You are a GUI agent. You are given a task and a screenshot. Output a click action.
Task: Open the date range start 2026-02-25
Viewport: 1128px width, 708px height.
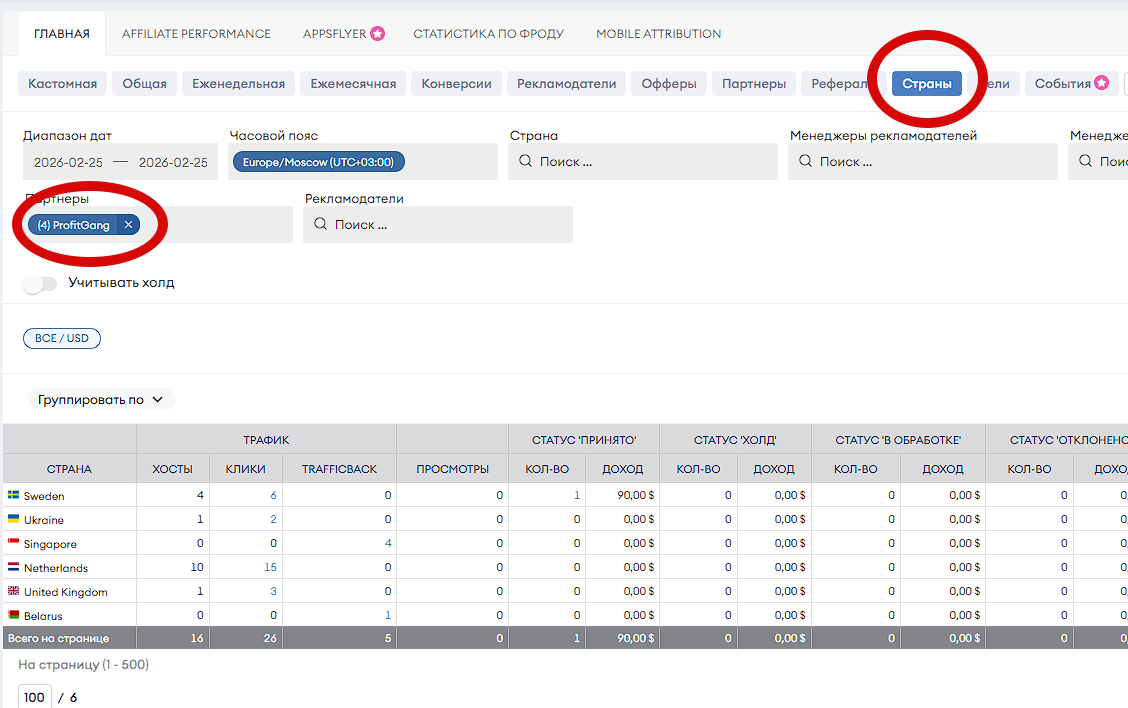coord(68,163)
